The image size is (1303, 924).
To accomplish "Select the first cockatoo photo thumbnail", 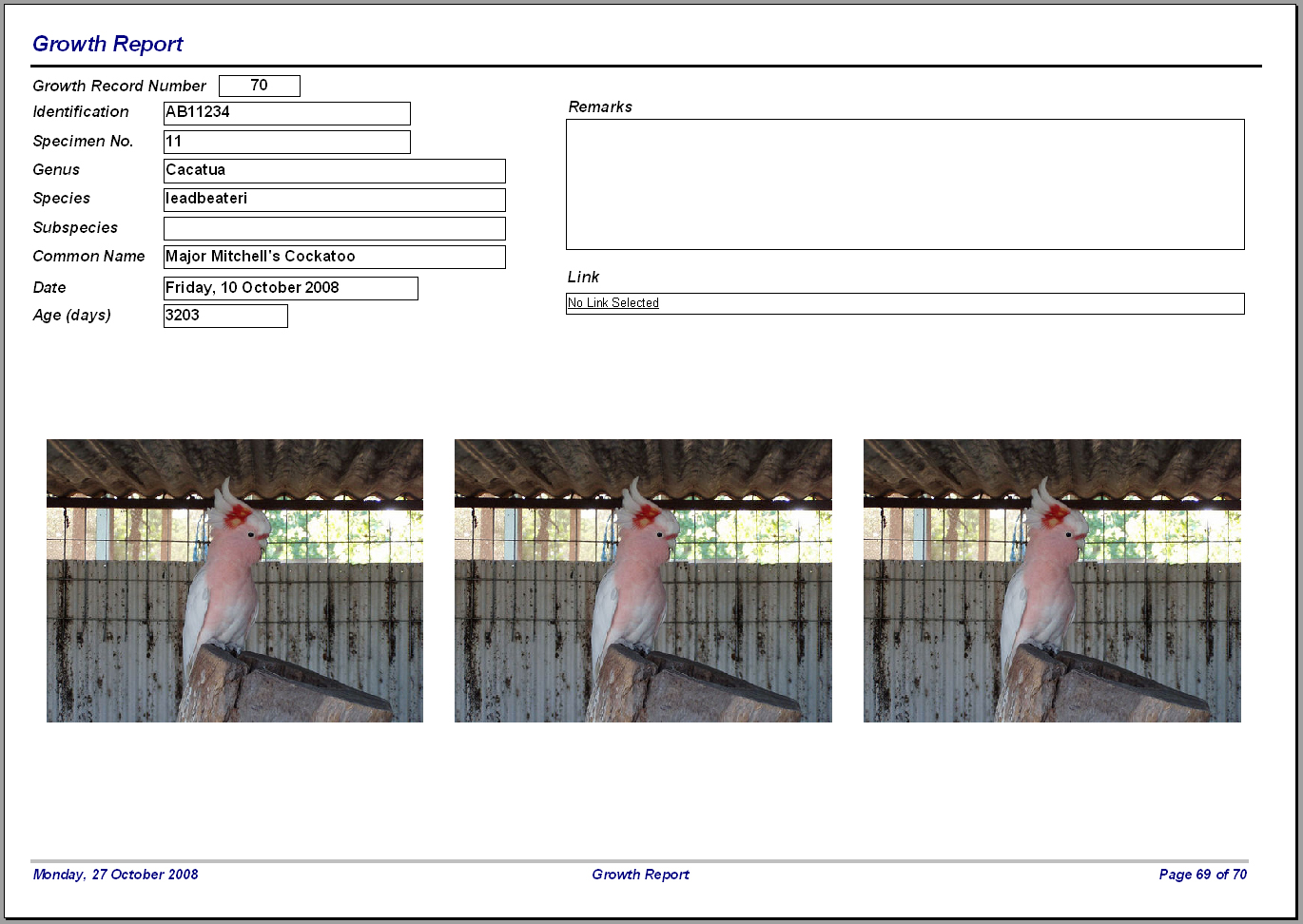I will [235, 581].
